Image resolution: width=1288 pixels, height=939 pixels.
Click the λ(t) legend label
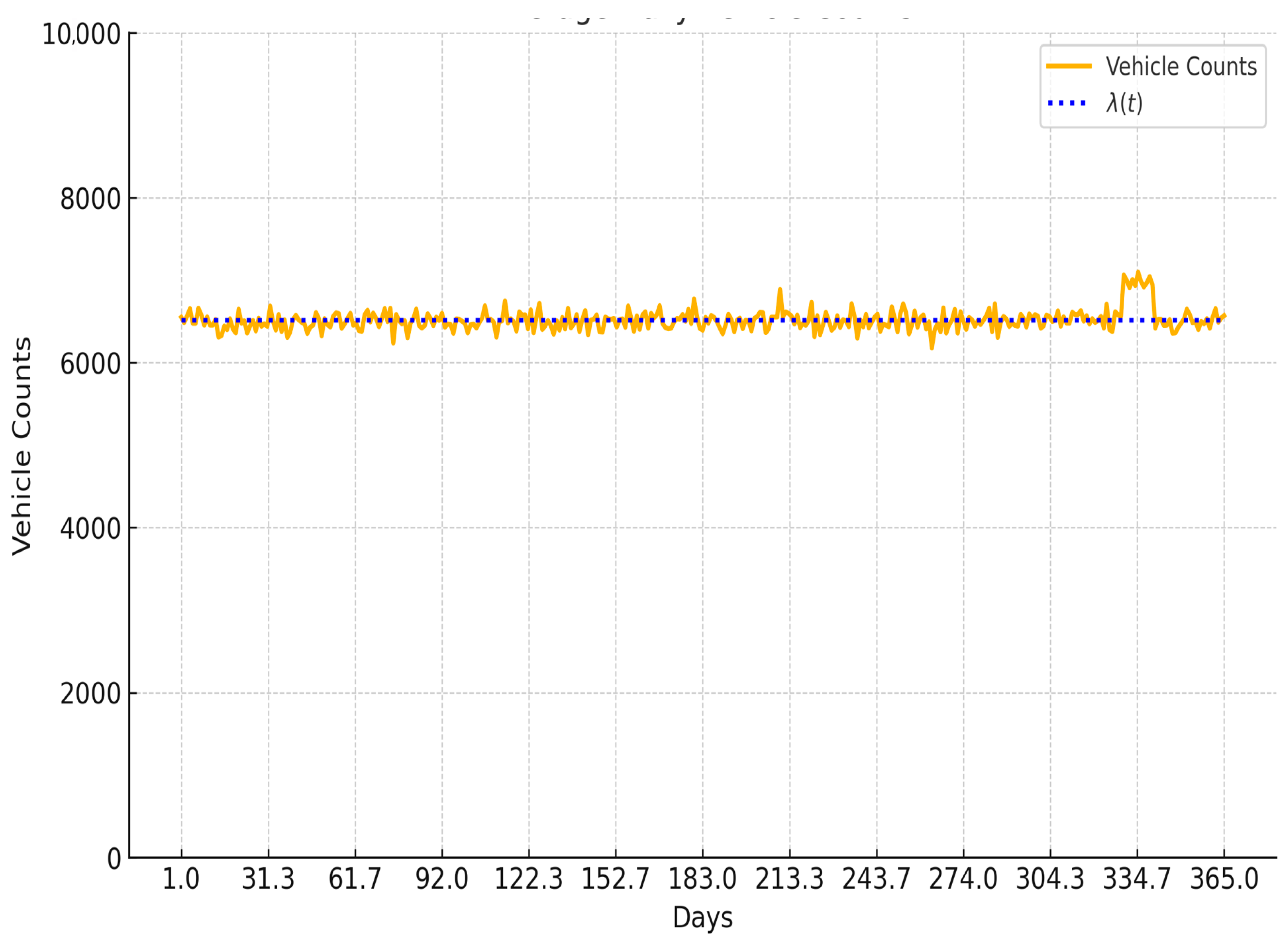click(1124, 103)
